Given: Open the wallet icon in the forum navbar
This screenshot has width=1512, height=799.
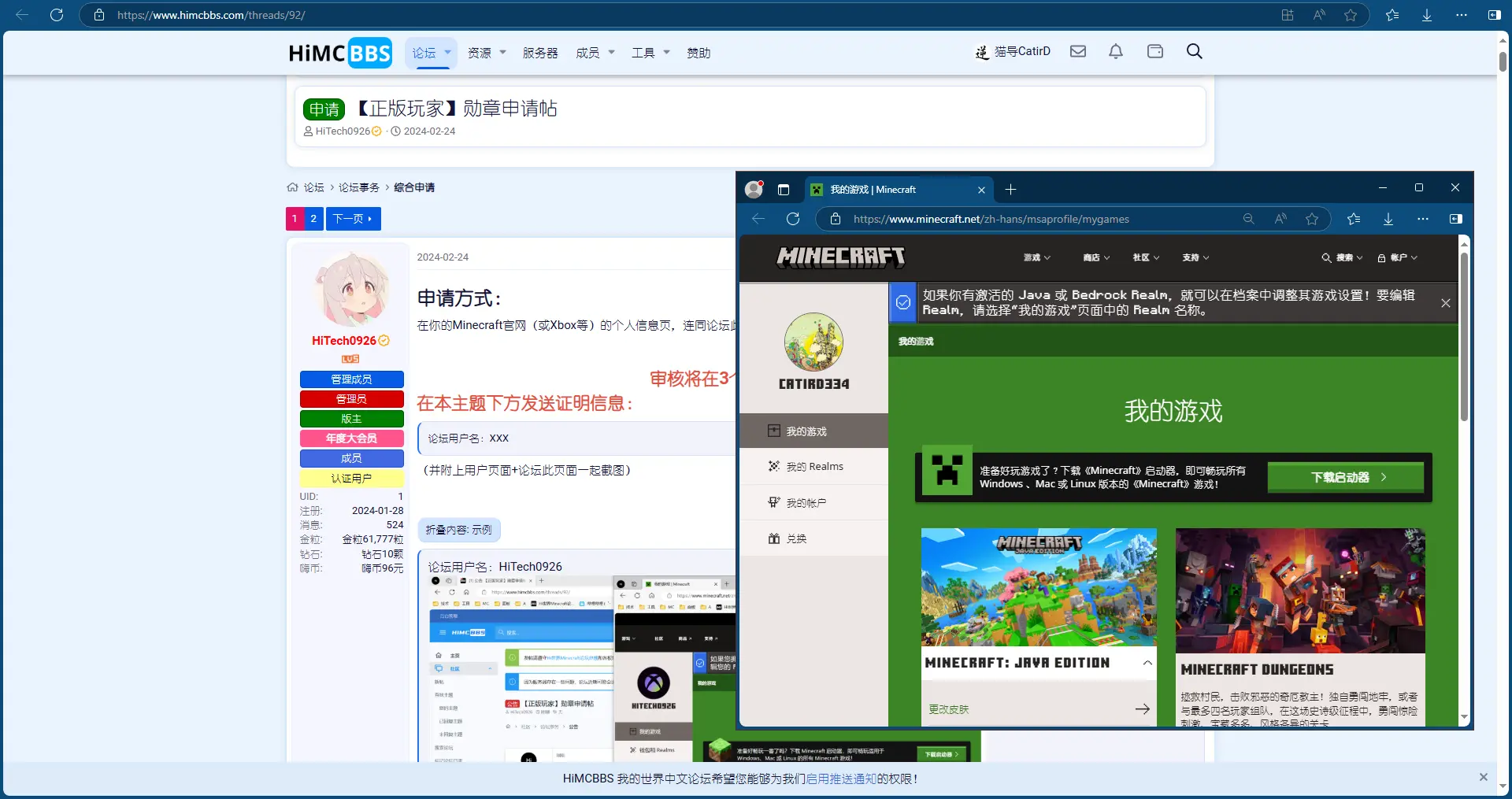Looking at the screenshot, I should (x=1154, y=51).
